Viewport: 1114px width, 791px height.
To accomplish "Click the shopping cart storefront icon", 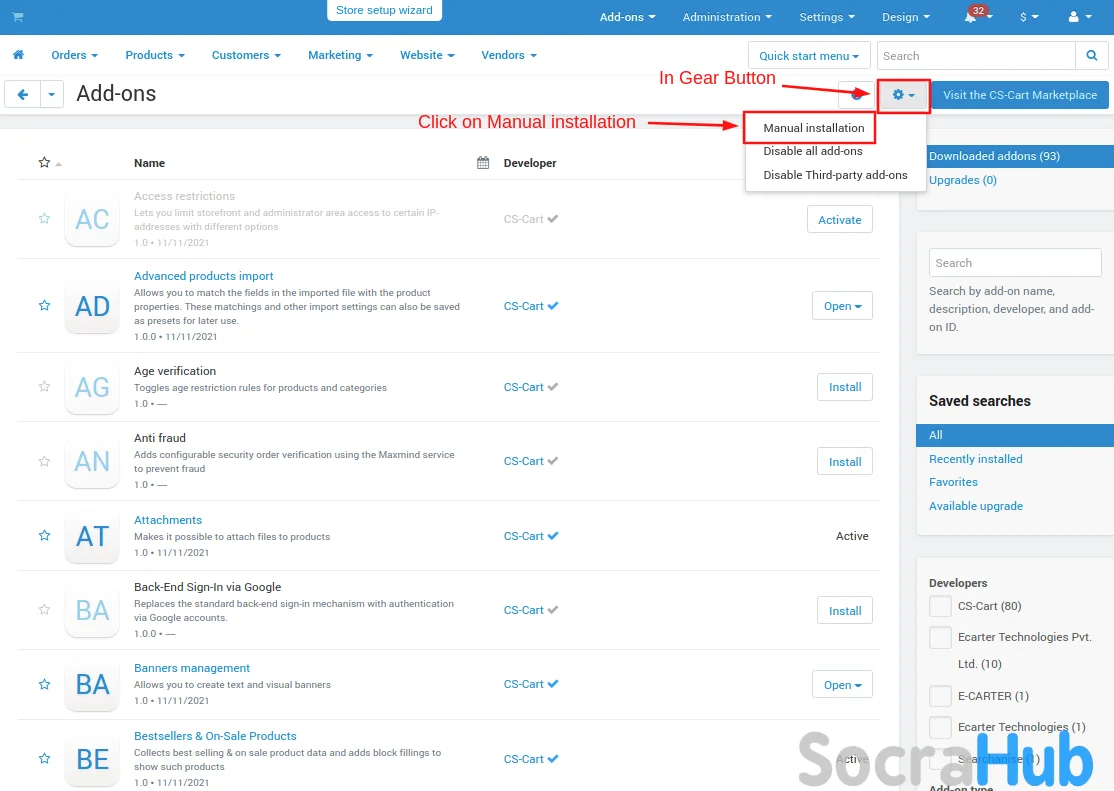I will (18, 17).
